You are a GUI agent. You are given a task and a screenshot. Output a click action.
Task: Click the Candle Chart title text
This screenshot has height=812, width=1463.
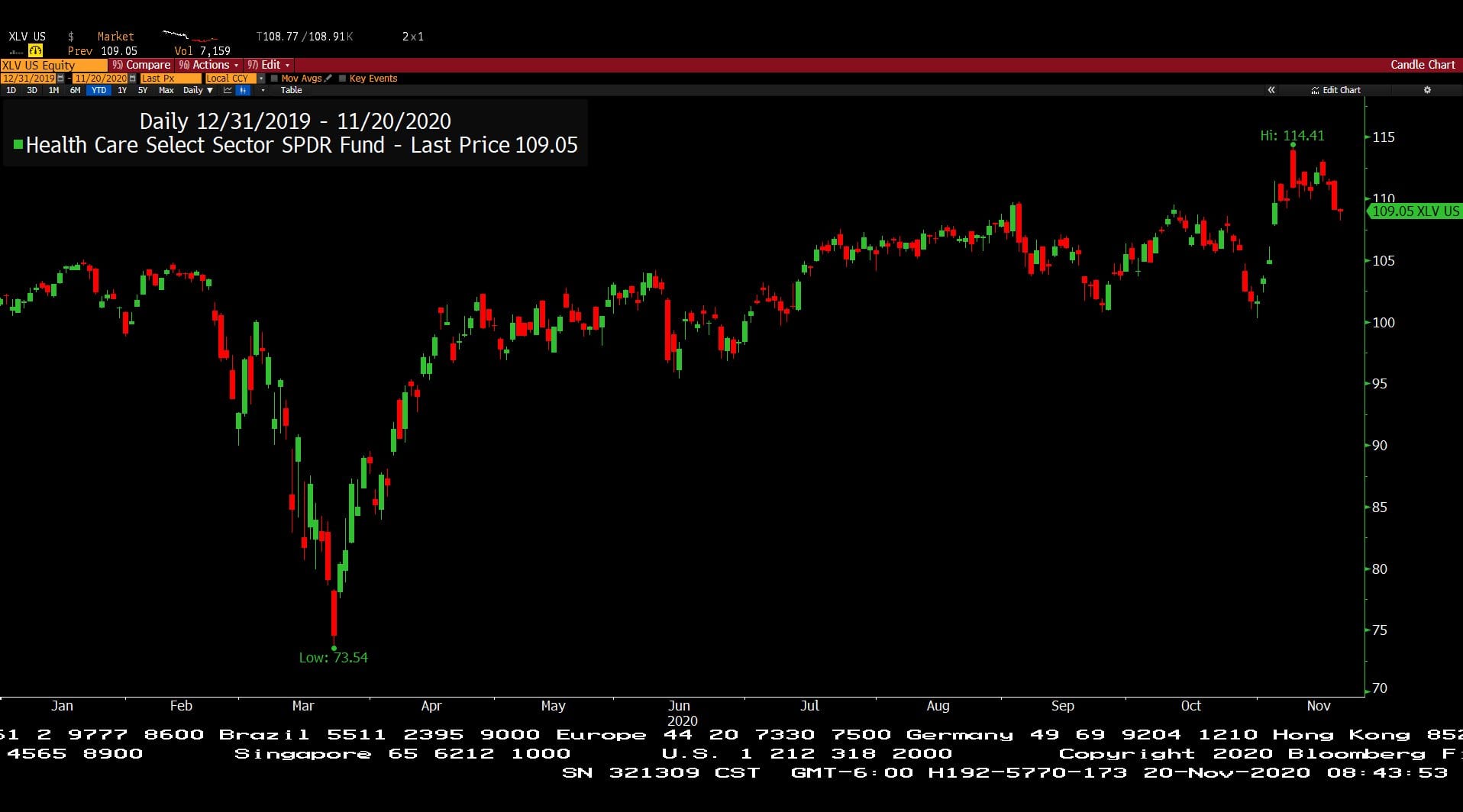pyautogui.click(x=1423, y=65)
